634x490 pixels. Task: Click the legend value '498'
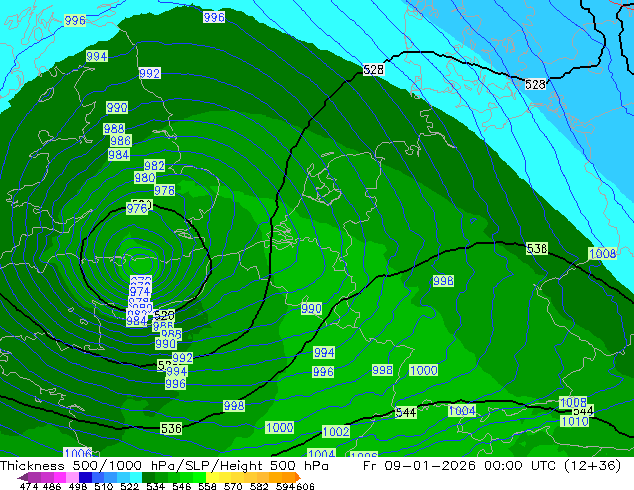coord(78,486)
